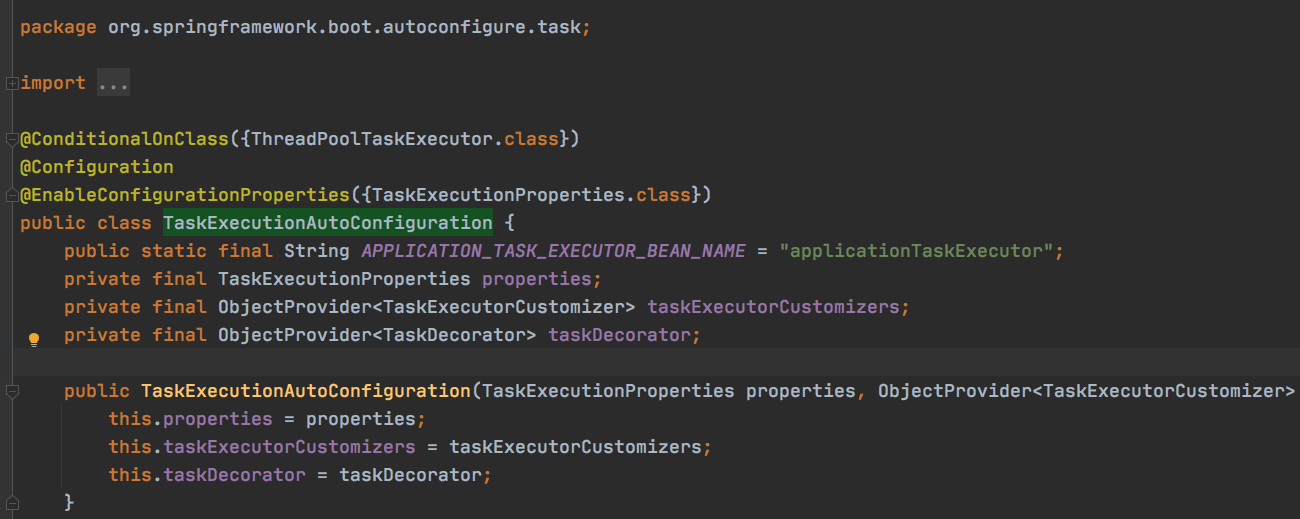Viewport: 1300px width, 519px height.
Task: Click the @Configuration annotation
Action: 97,167
